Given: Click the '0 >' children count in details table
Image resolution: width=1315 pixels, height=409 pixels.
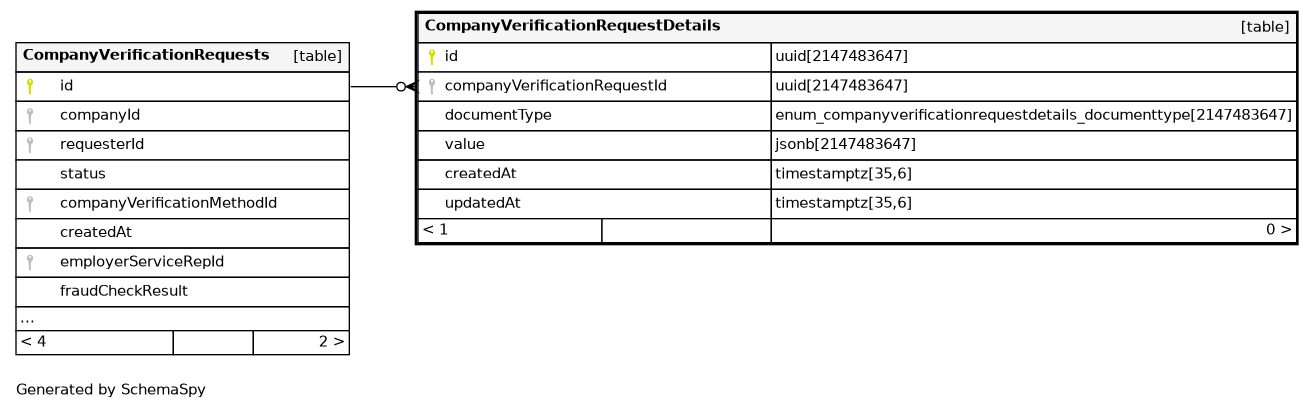Looking at the screenshot, I should click(1278, 230).
